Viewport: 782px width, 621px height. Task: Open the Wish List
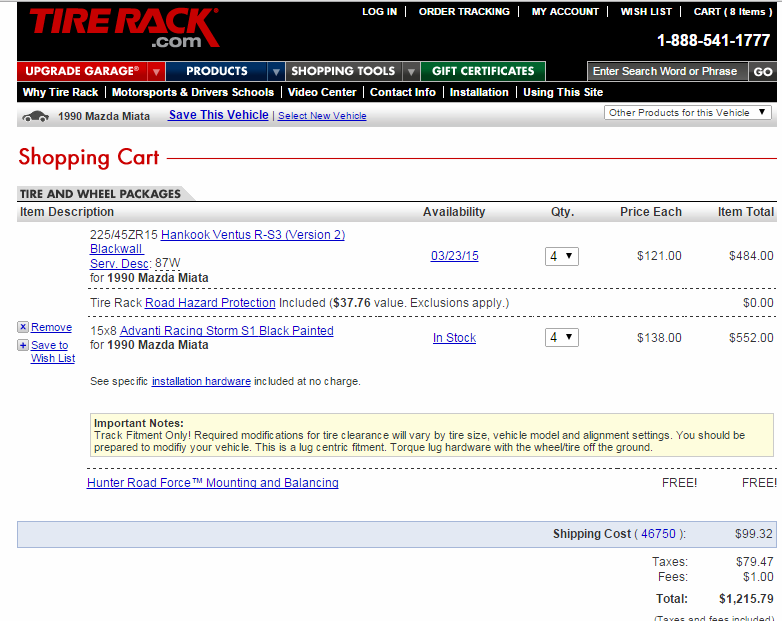point(646,11)
